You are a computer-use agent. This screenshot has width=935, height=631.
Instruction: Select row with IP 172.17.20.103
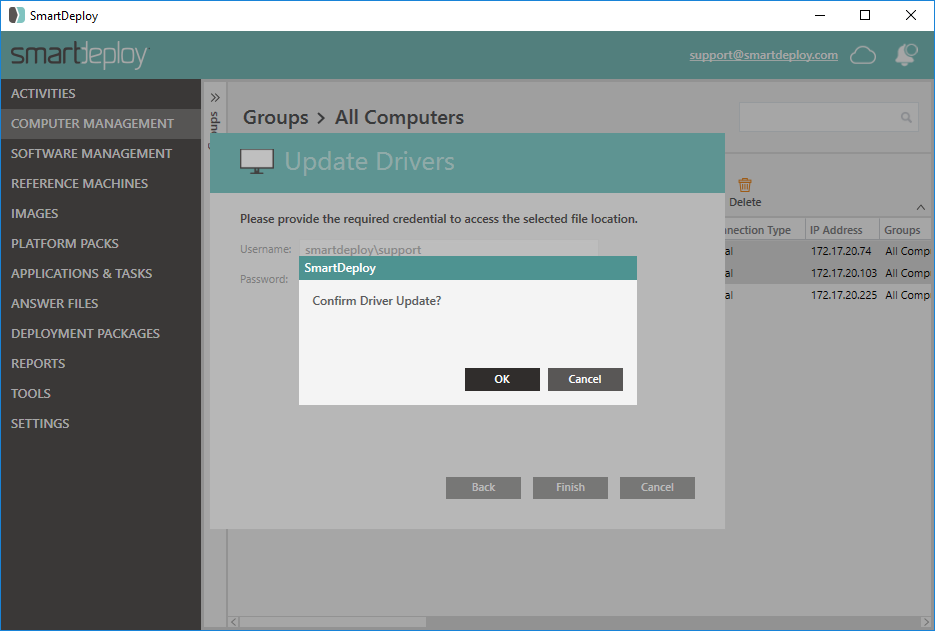tap(828, 273)
